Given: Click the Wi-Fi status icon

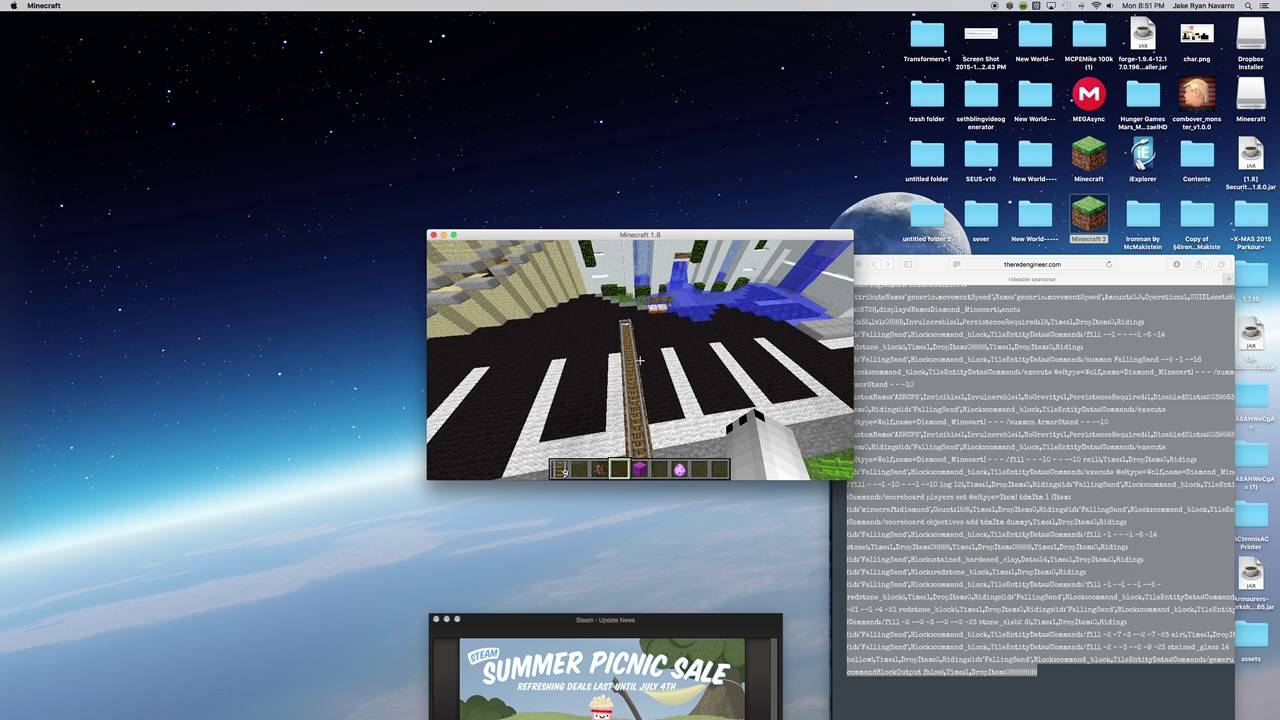Looking at the screenshot, I should tap(1096, 6).
